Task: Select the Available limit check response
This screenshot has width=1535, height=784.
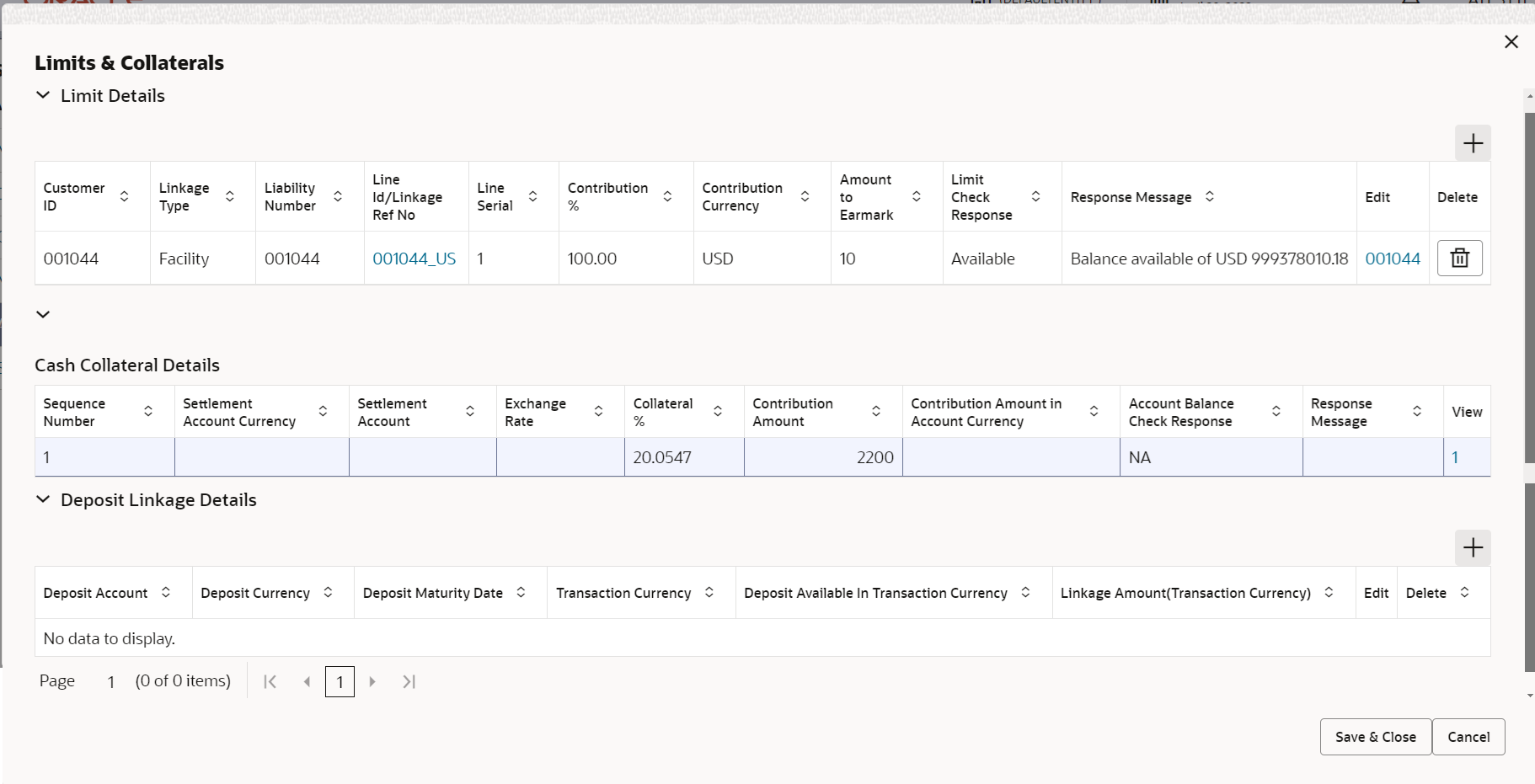Action: [1002, 259]
